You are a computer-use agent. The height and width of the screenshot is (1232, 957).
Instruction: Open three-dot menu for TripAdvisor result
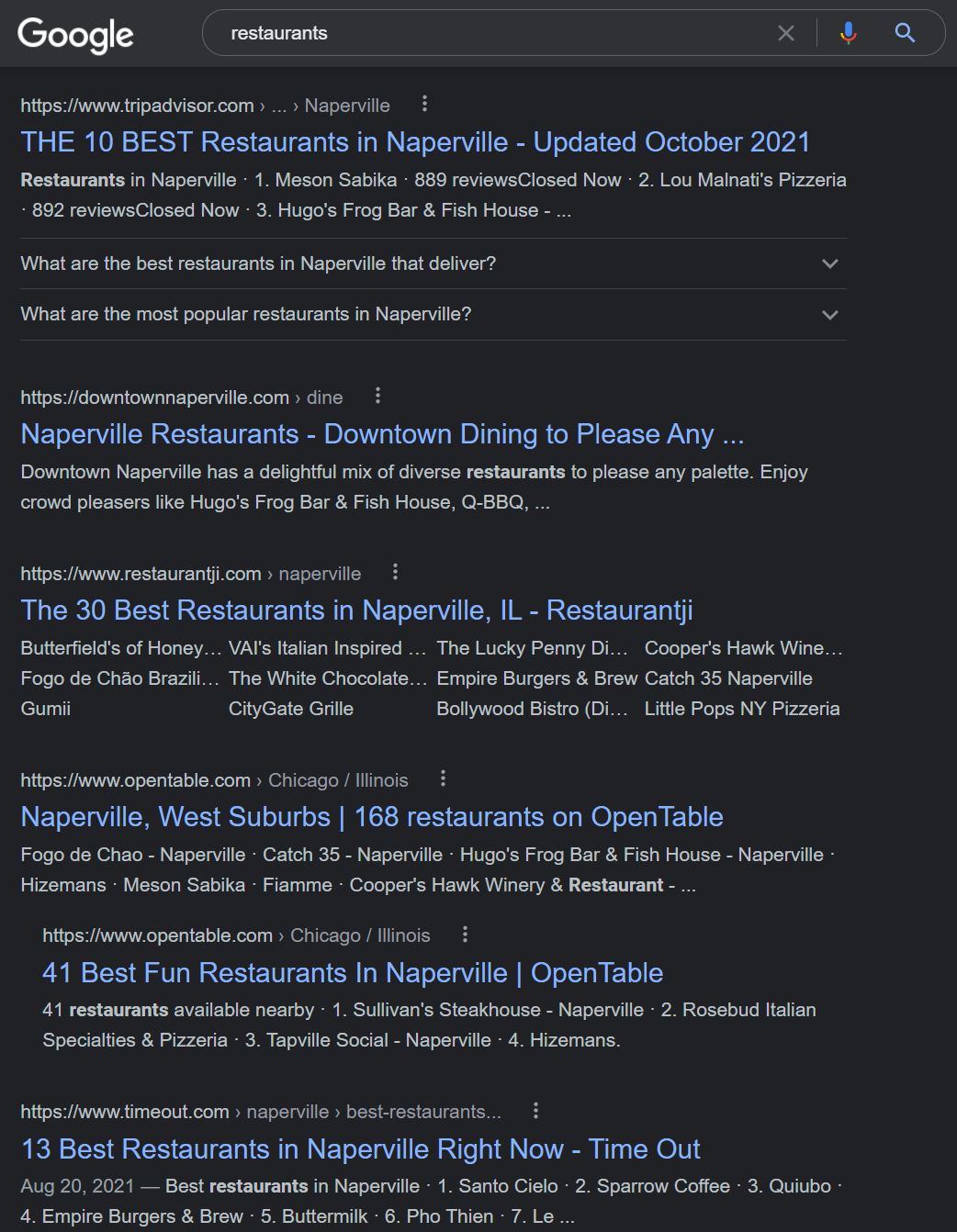[x=424, y=105]
